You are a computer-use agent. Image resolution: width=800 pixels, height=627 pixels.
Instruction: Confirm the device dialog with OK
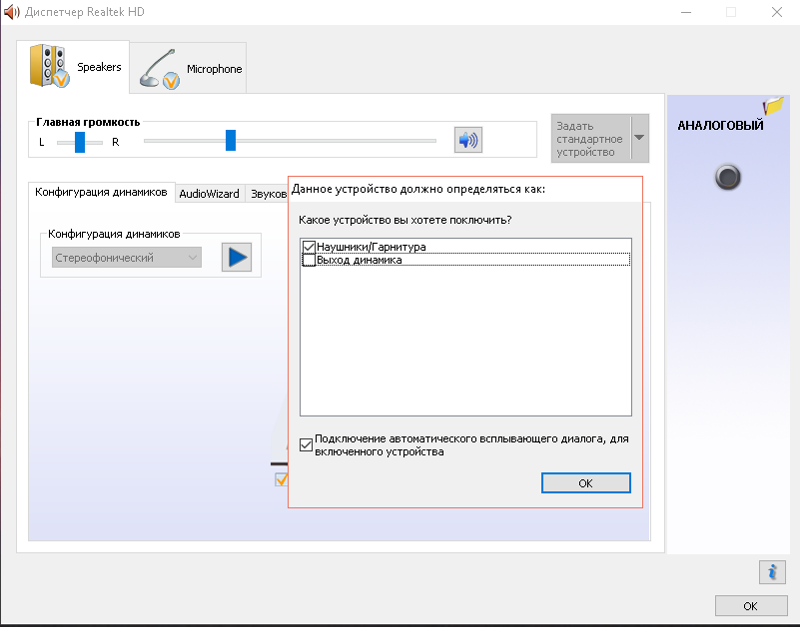[x=586, y=483]
